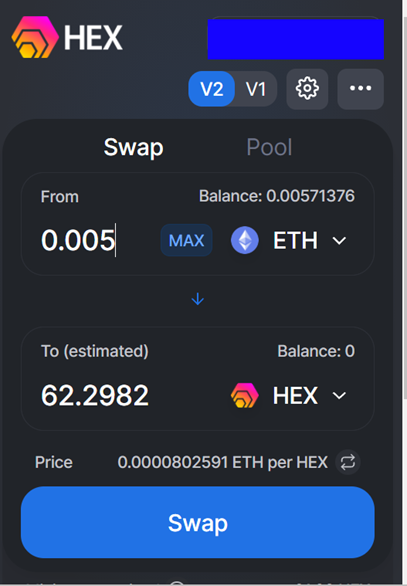407x586 pixels.
Task: Select the Swap tab
Action: (133, 147)
